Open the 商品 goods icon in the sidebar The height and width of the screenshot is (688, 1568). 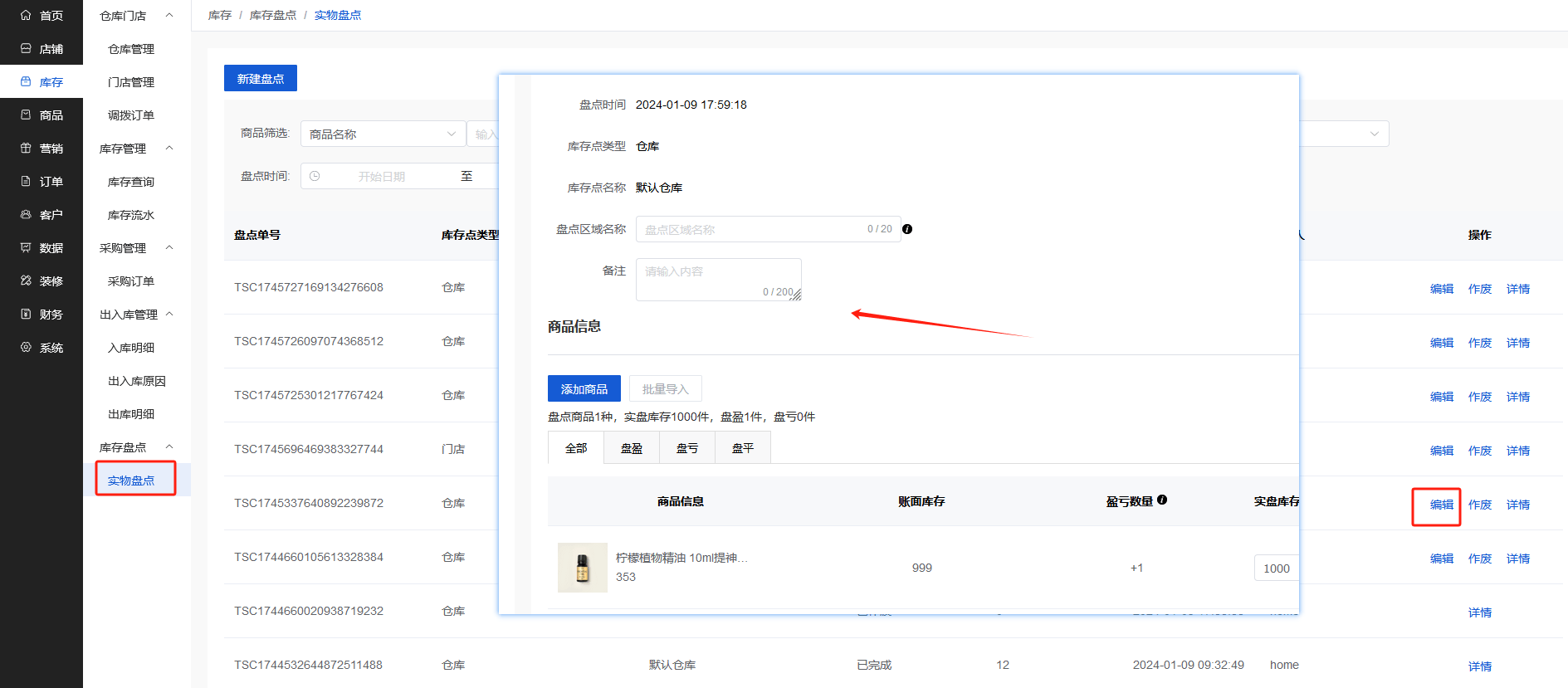click(26, 115)
